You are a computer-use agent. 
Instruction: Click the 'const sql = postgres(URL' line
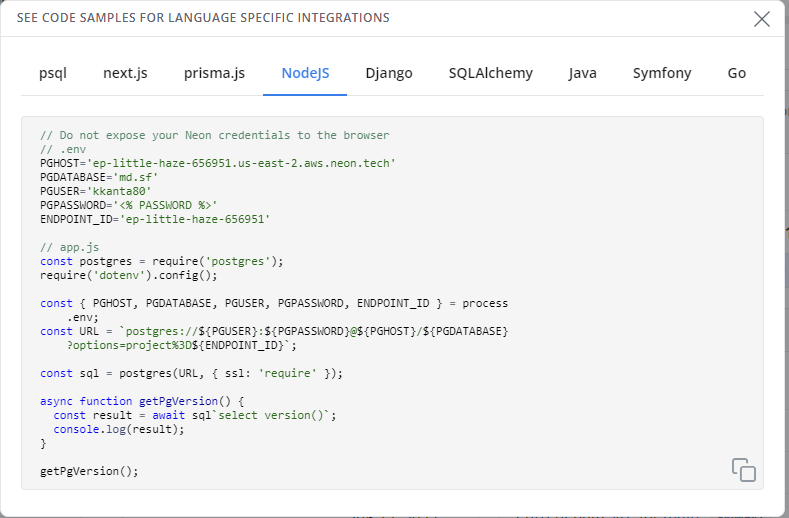click(191, 373)
